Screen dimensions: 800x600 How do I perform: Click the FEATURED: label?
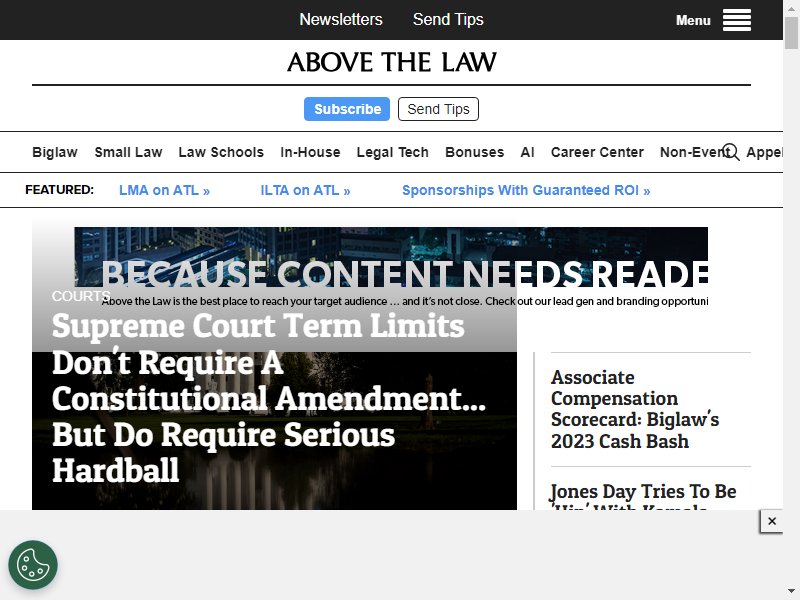60,190
